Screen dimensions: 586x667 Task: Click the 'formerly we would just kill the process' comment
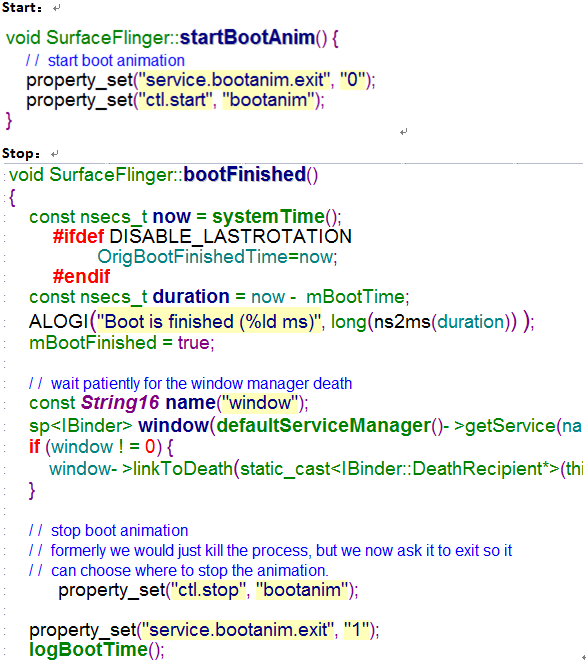tap(270, 550)
